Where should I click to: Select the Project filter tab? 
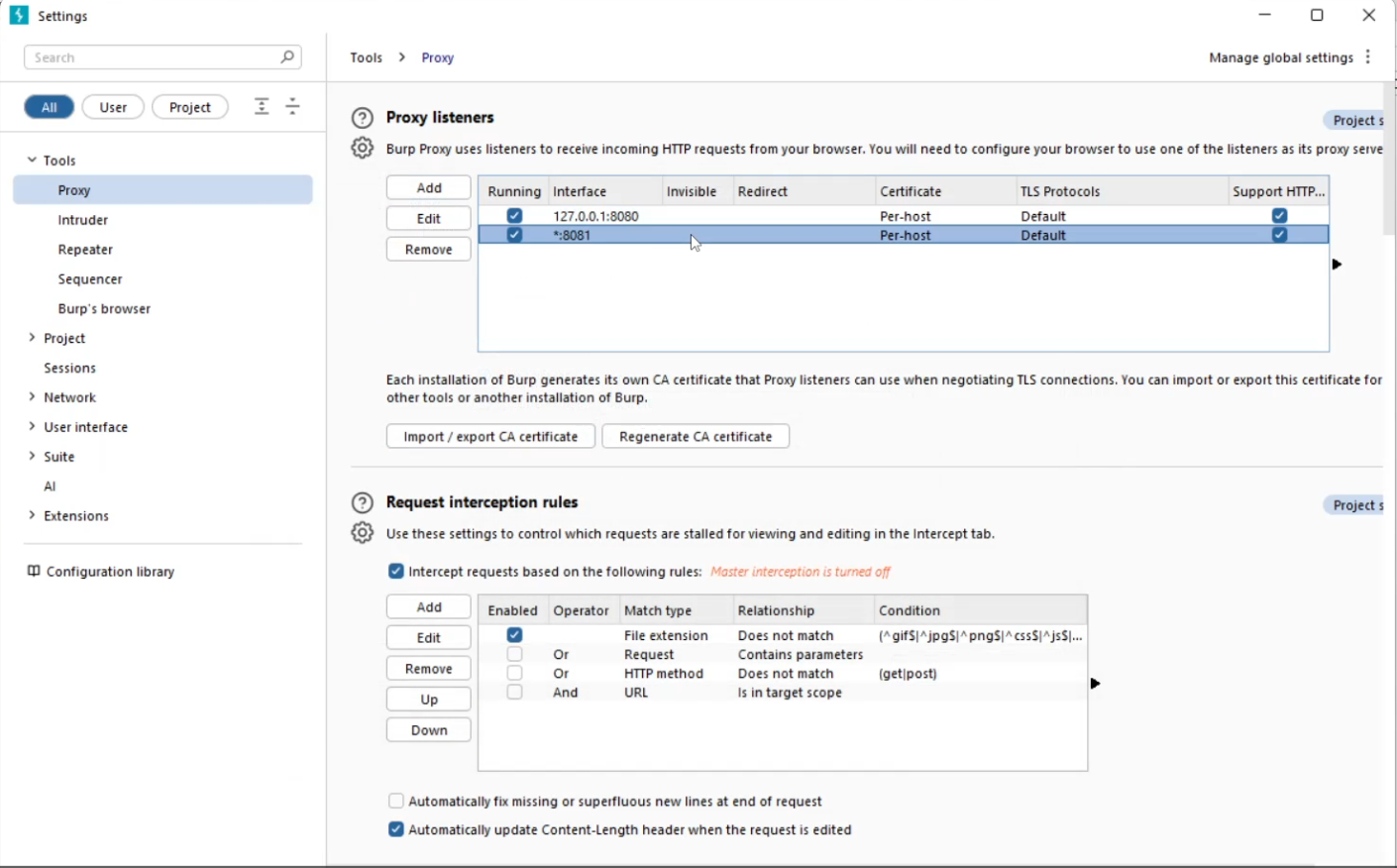pos(189,107)
